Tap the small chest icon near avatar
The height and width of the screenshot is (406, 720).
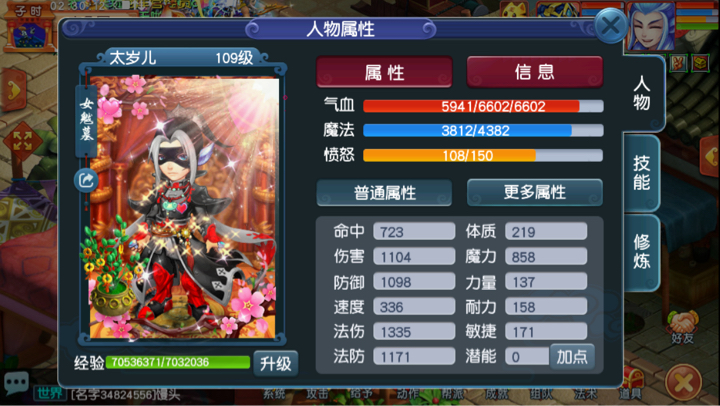(700, 62)
